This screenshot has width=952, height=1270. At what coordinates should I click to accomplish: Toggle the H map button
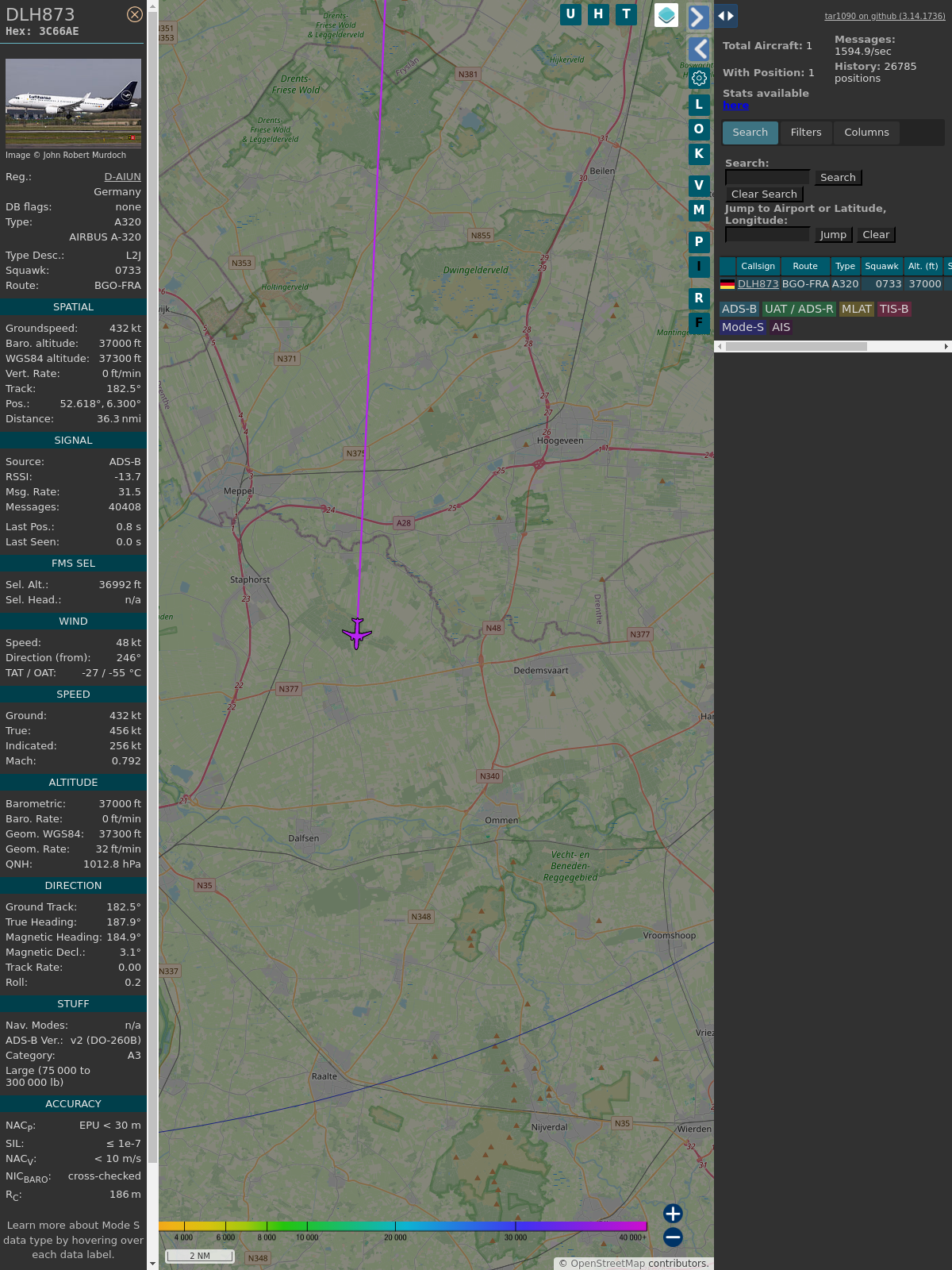click(x=598, y=14)
